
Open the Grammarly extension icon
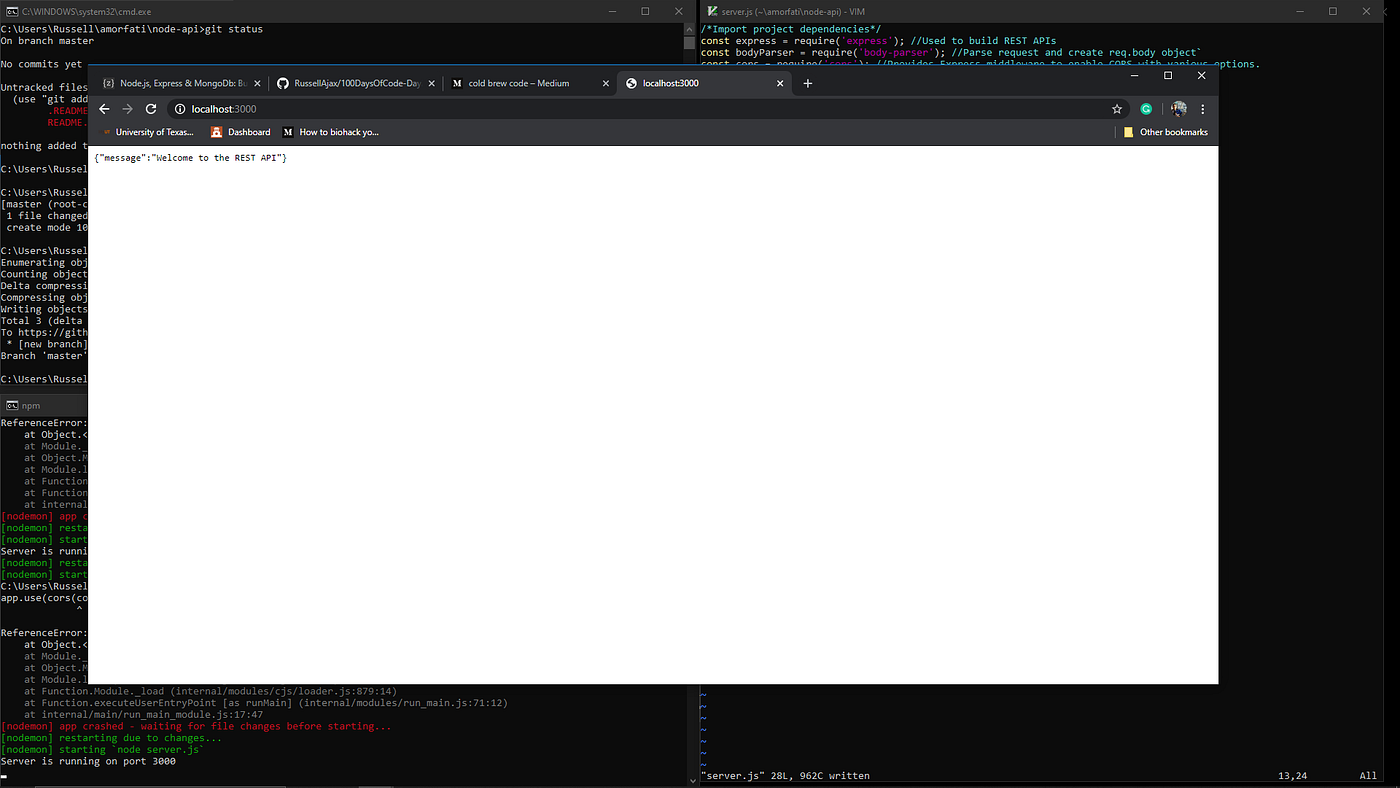(1145, 109)
